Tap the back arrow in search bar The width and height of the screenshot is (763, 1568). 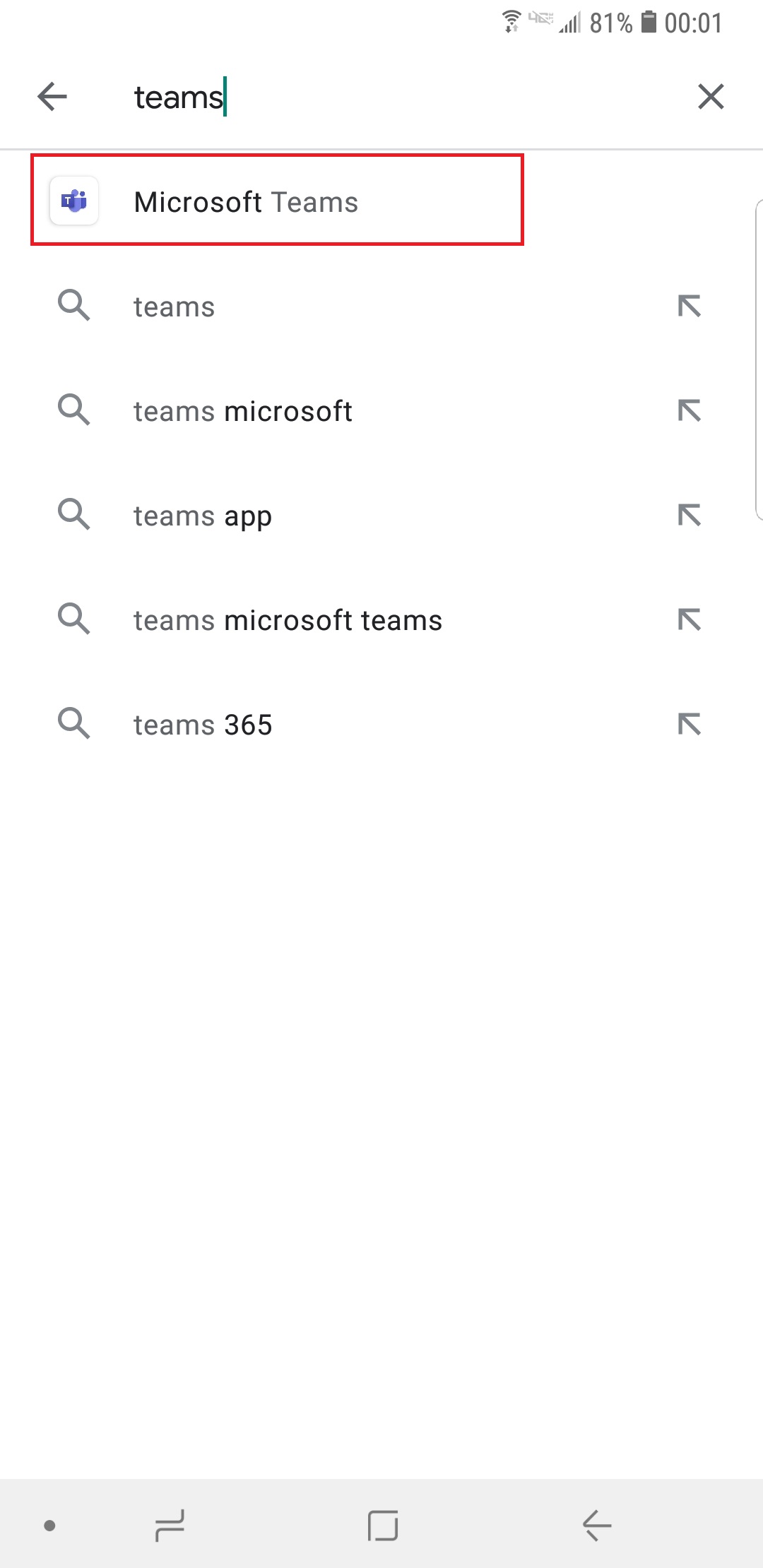(52, 97)
